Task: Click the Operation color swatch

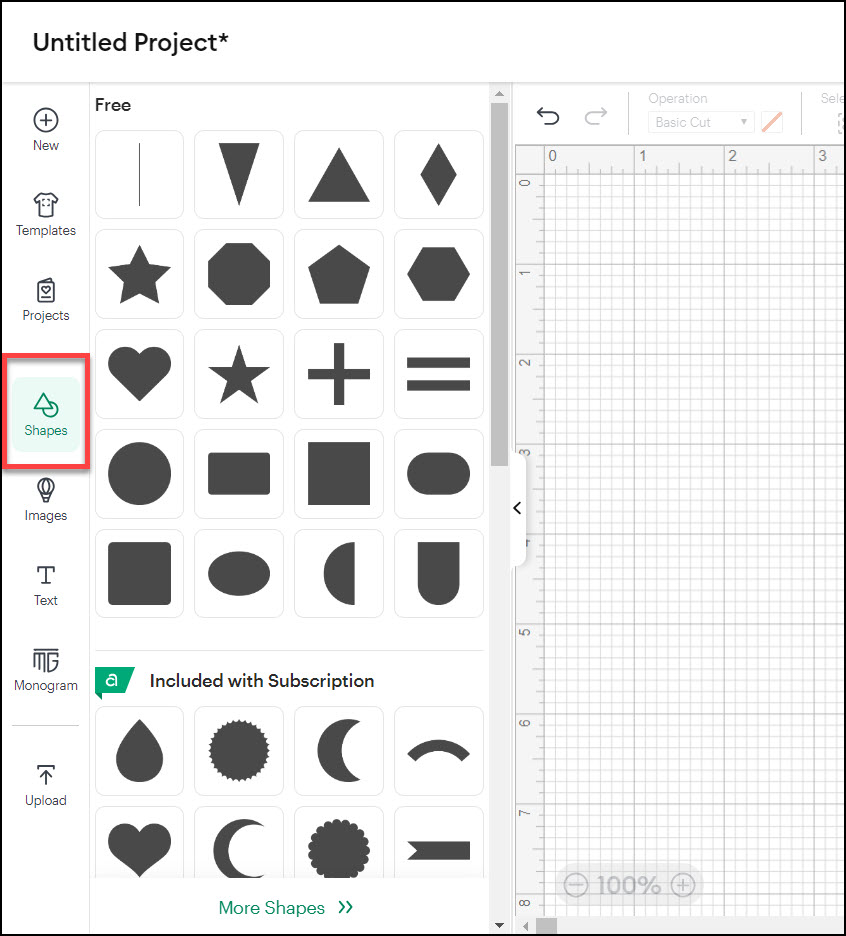Action: click(771, 121)
